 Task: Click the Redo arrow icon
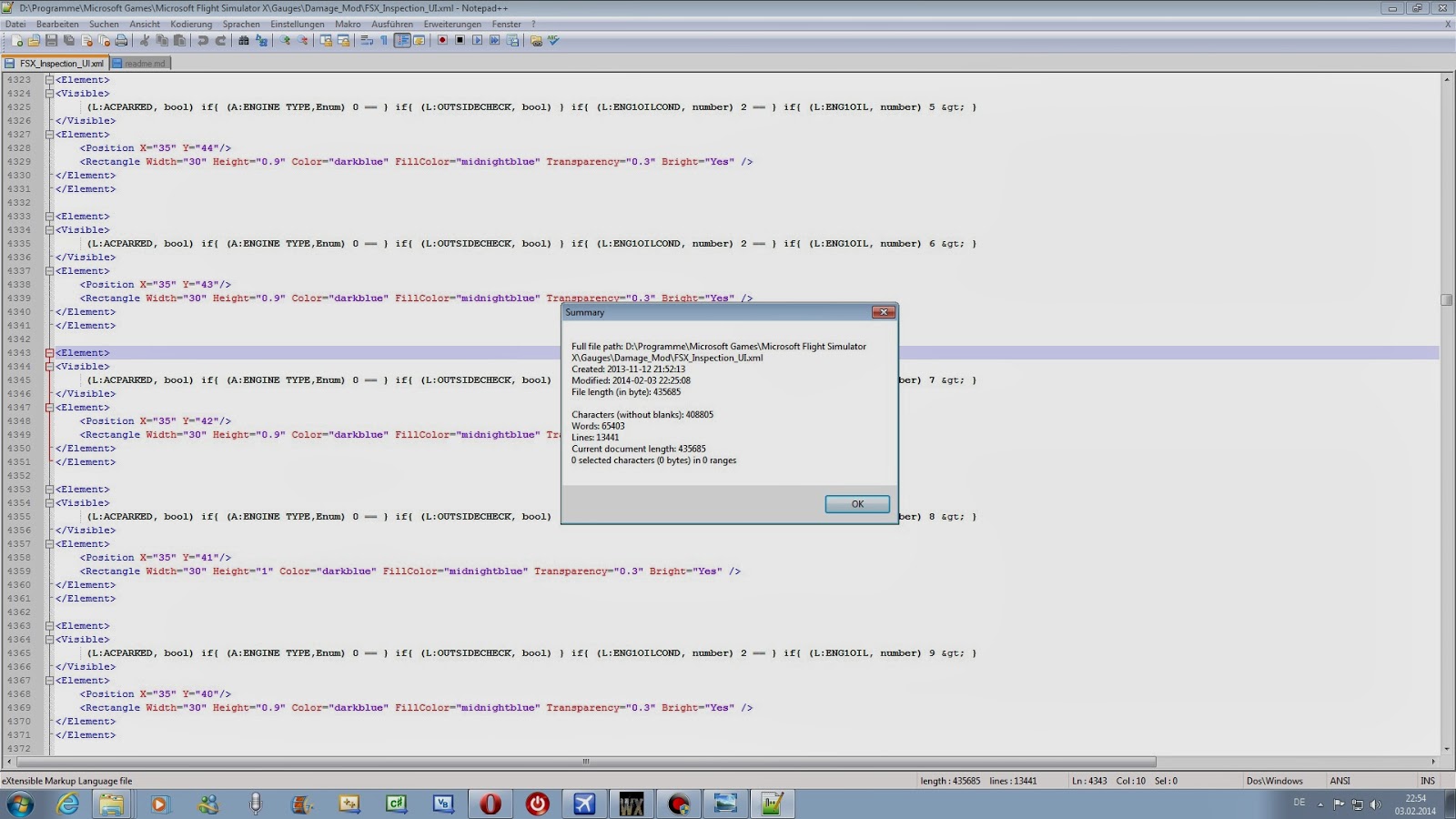coord(220,40)
